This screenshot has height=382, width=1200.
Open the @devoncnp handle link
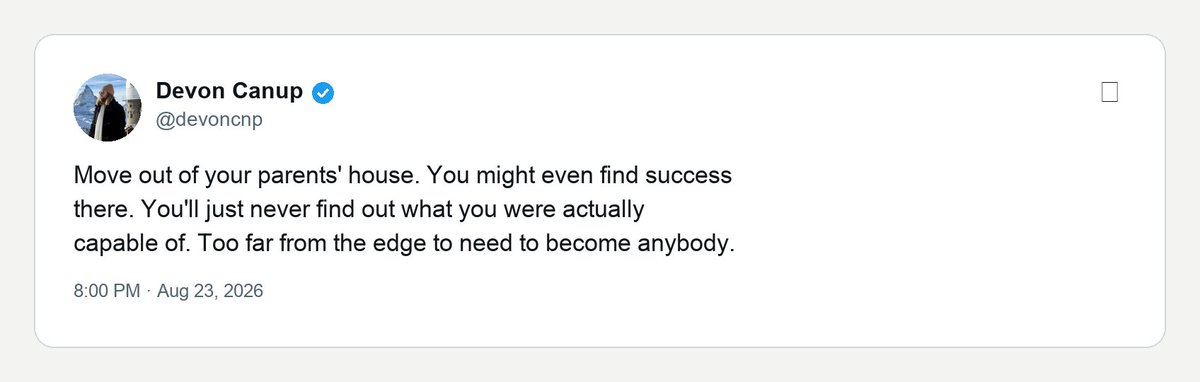point(209,120)
